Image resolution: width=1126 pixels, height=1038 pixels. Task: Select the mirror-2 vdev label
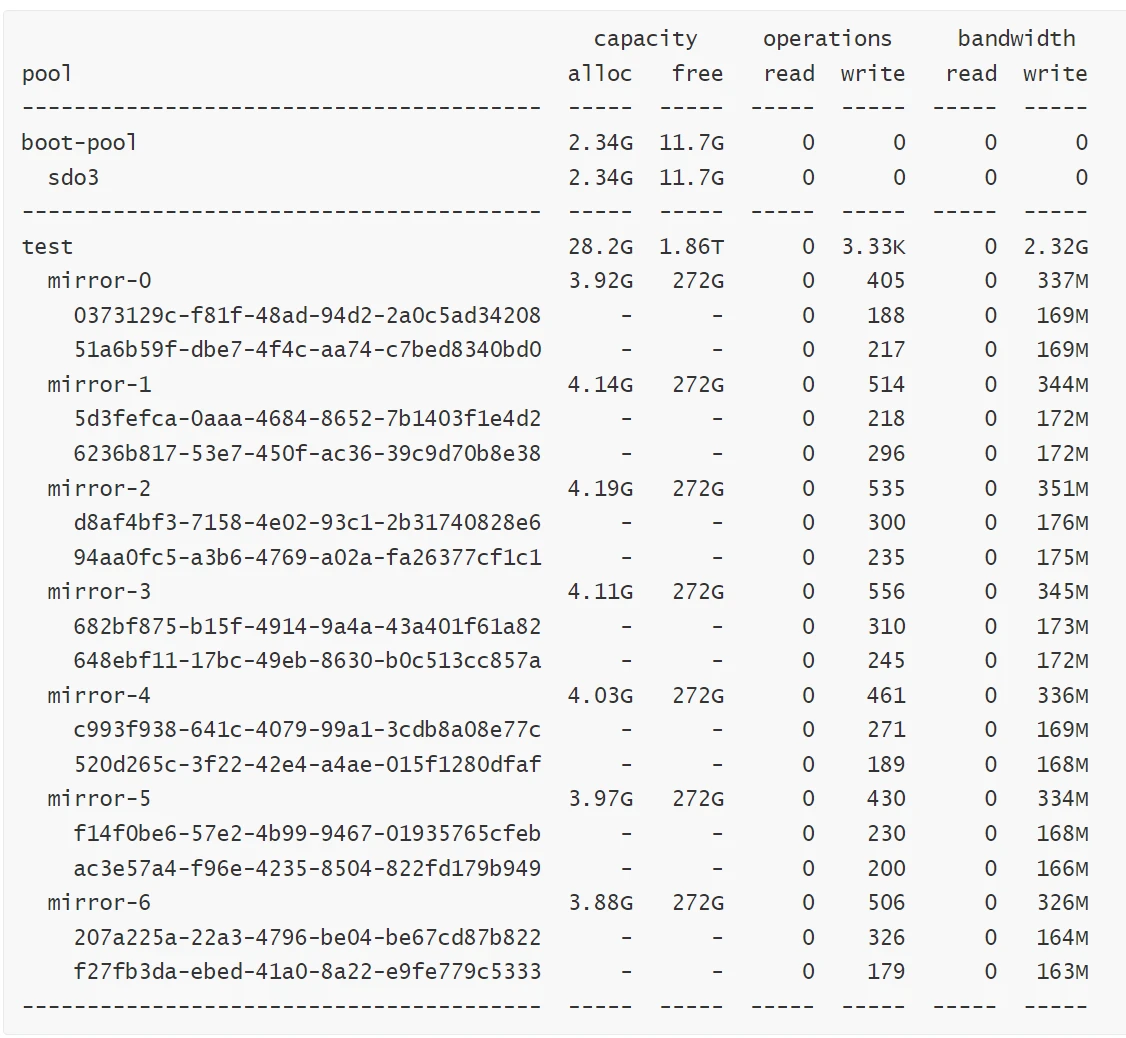(x=99, y=489)
